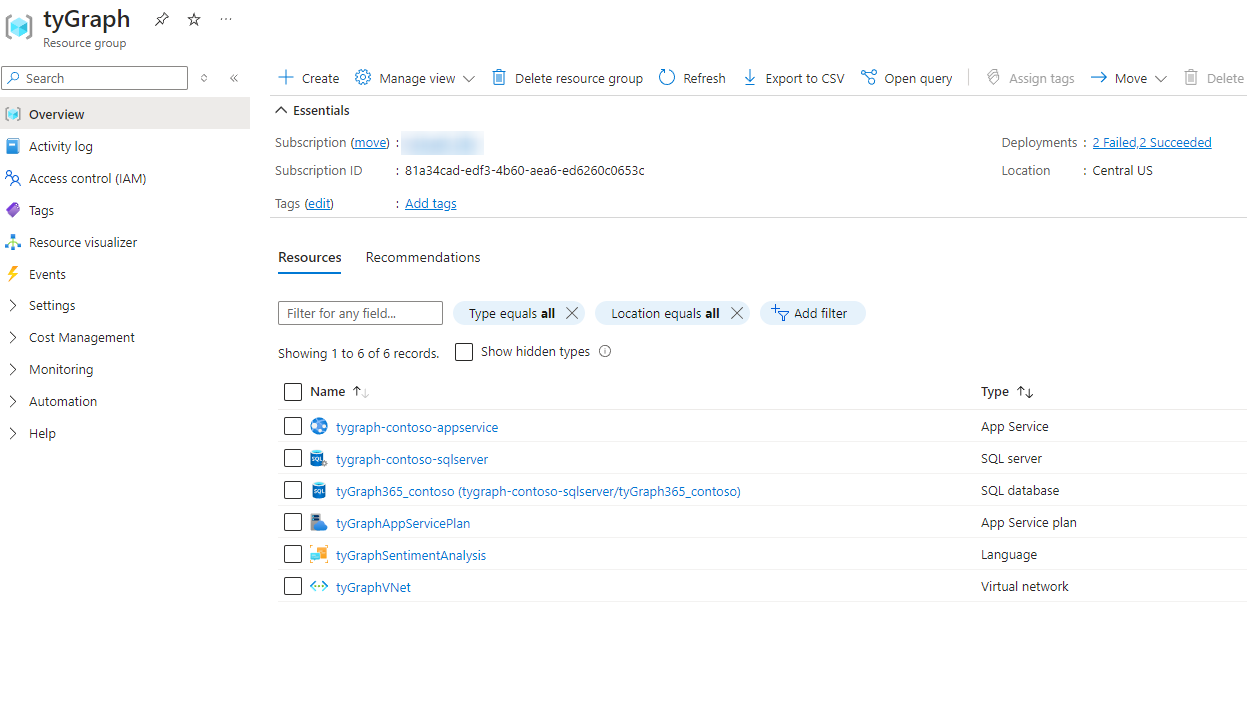Click the Delete toolbar item at far right
1247x715 pixels.
click(x=1214, y=78)
